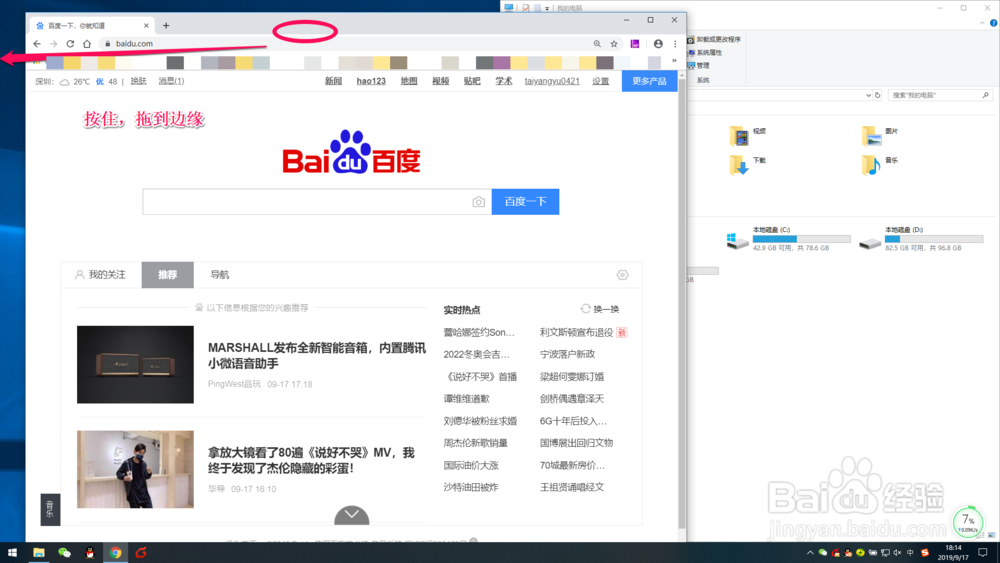Image resolution: width=1000 pixels, height=563 pixels.
Task: Open the 消息(1) link
Action: coord(172,81)
